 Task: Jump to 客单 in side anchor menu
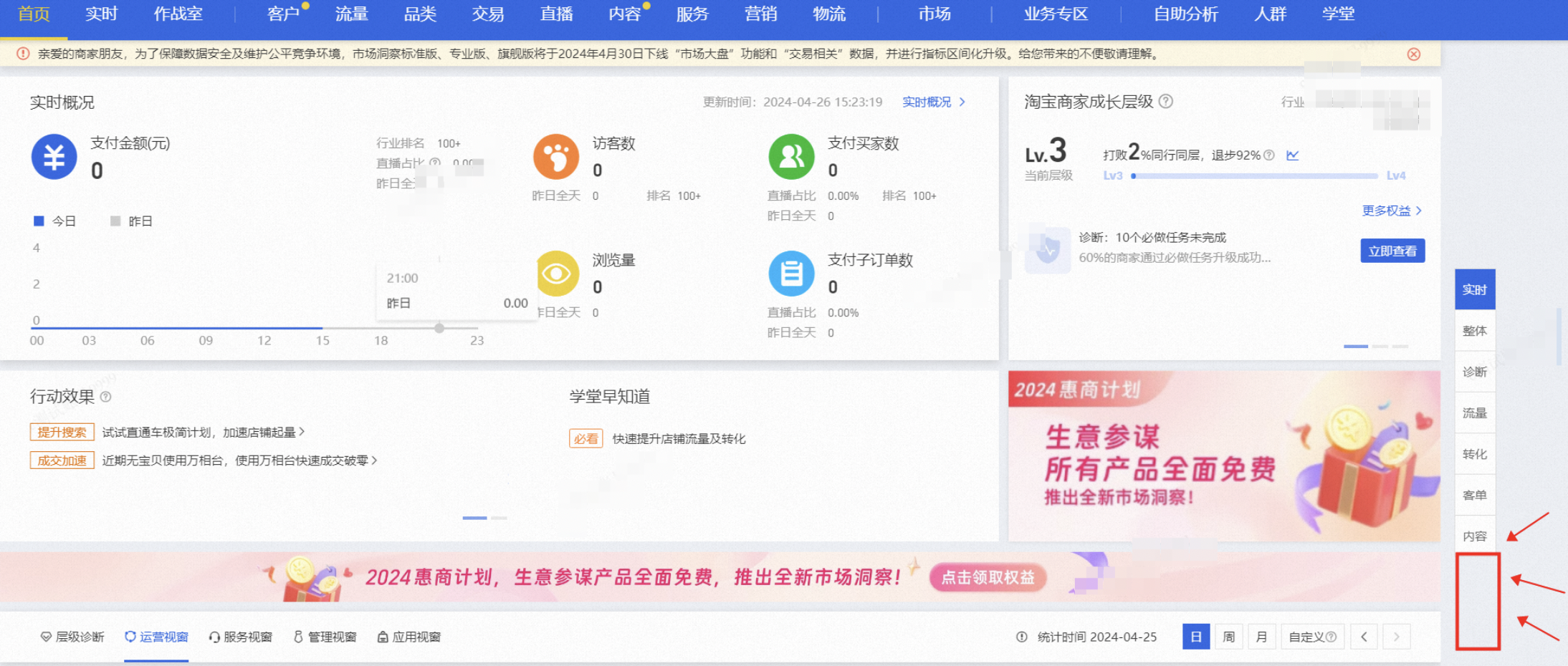tap(1475, 495)
